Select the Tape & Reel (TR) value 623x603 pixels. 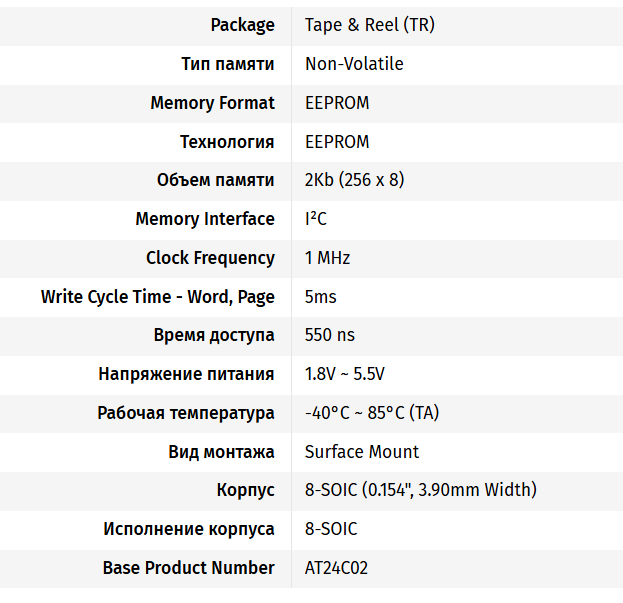pos(369,25)
